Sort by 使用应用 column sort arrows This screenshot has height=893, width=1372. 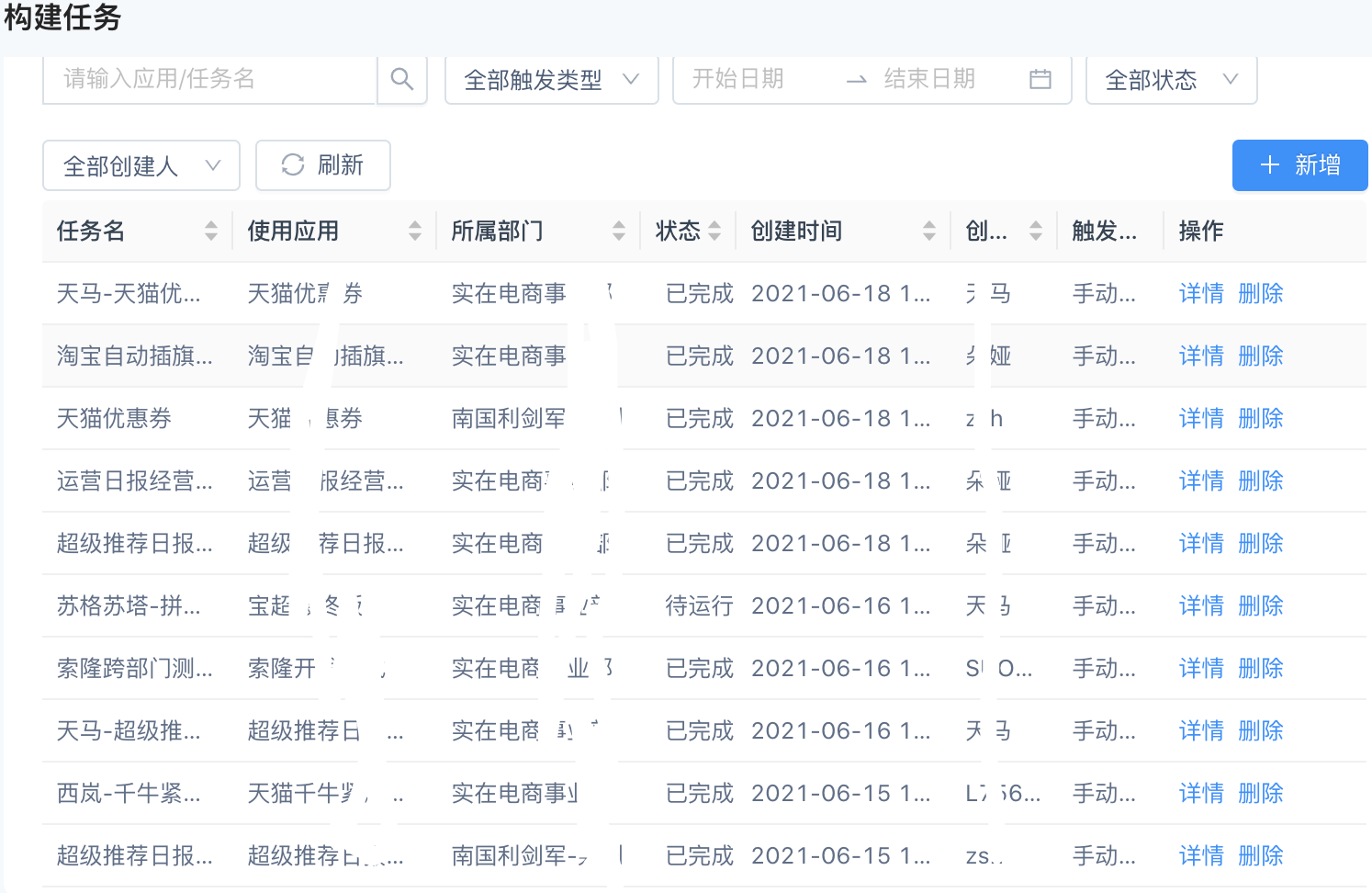[415, 231]
